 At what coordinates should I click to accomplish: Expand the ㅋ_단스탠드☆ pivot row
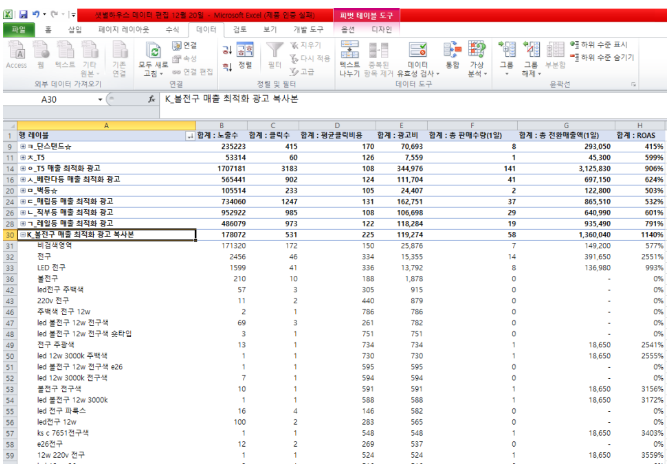(23, 147)
